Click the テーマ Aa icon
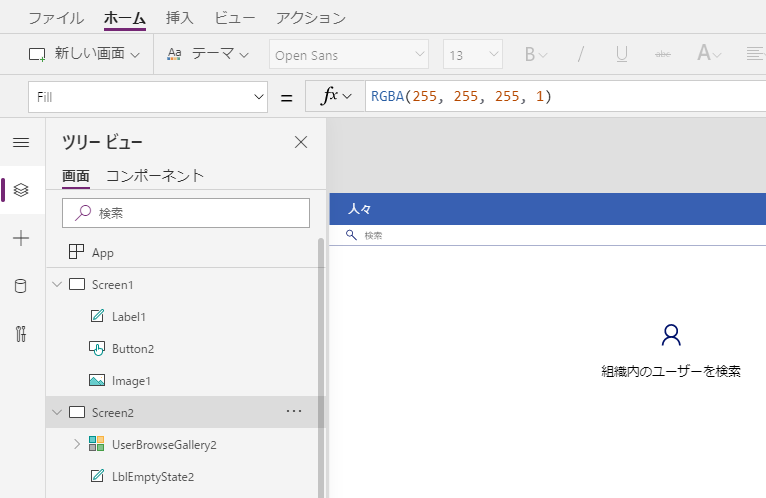Image resolution: width=766 pixels, height=498 pixels. 174,54
